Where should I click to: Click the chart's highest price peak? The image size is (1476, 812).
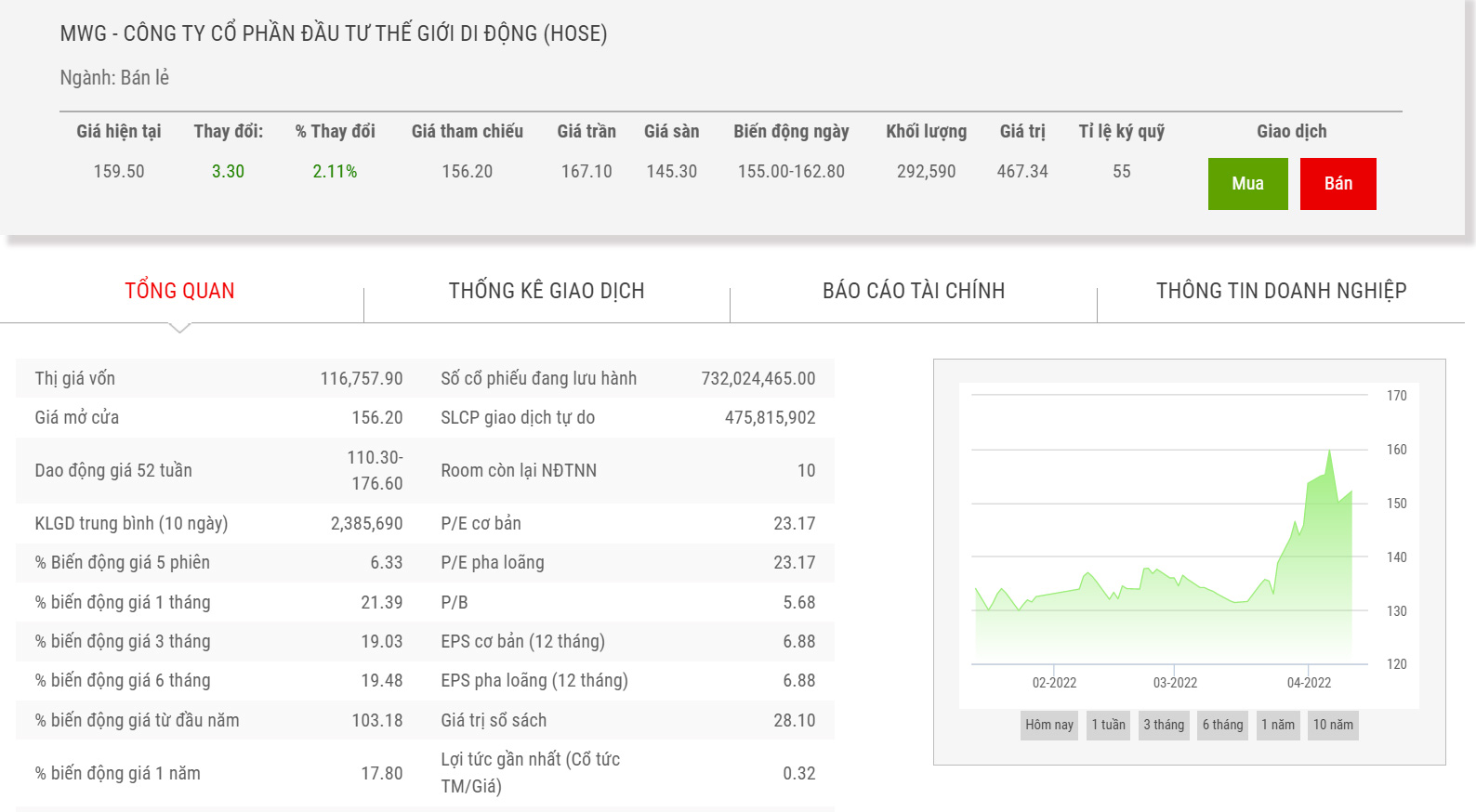coord(1330,452)
